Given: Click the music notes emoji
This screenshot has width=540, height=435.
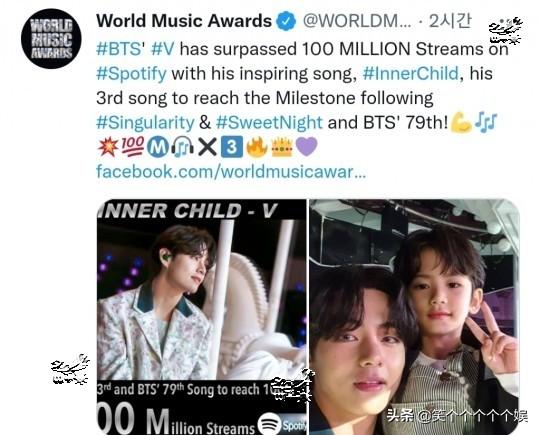Looking at the screenshot, I should (486, 123).
